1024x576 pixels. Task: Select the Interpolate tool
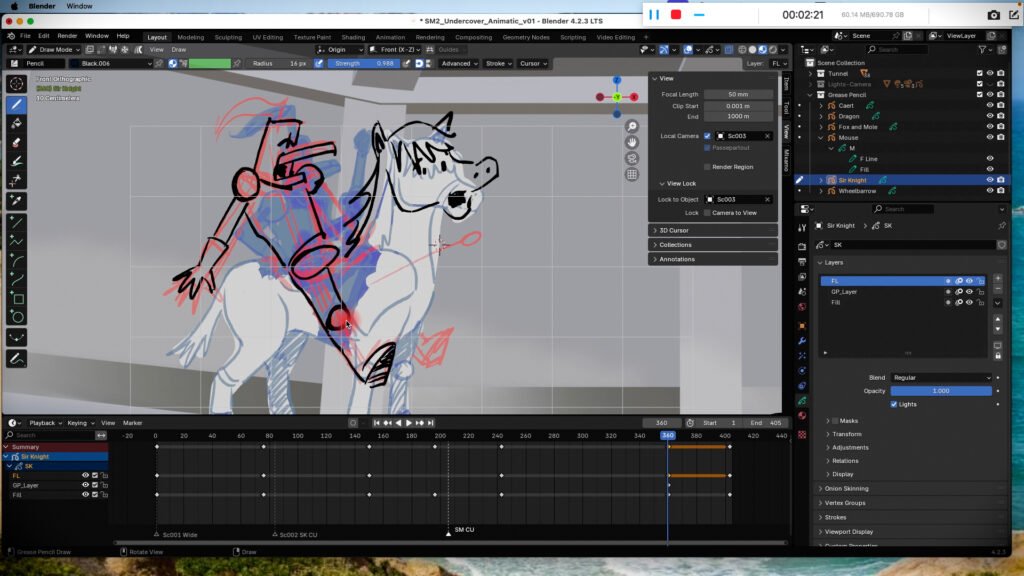click(17, 338)
